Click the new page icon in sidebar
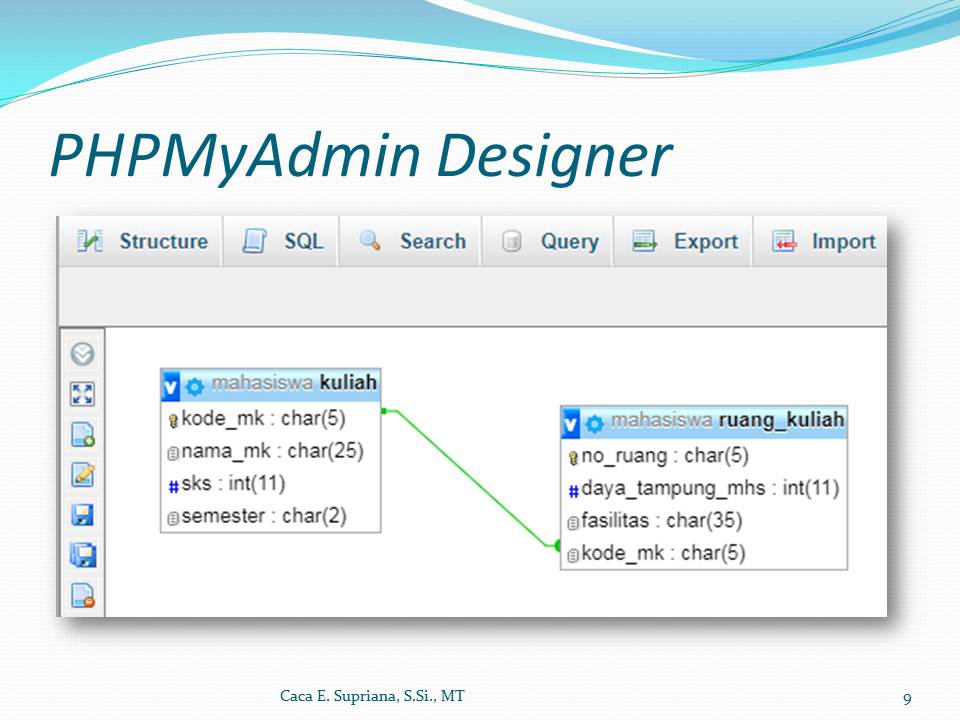This screenshot has height=720, width=960. pos(83,434)
